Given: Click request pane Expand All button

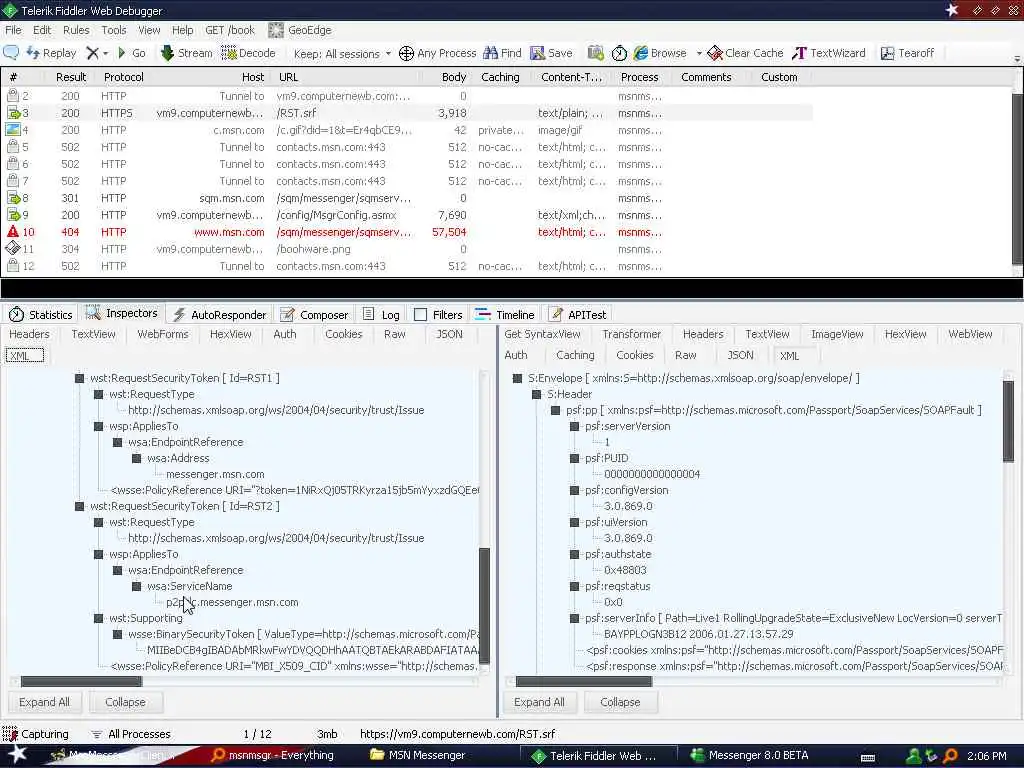Looking at the screenshot, I should point(44,702).
